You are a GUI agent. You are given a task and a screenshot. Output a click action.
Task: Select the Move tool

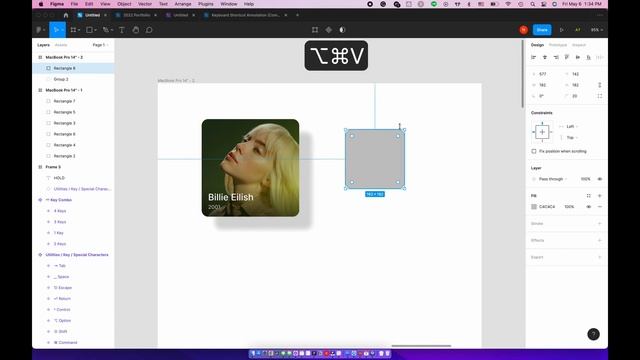(56, 30)
